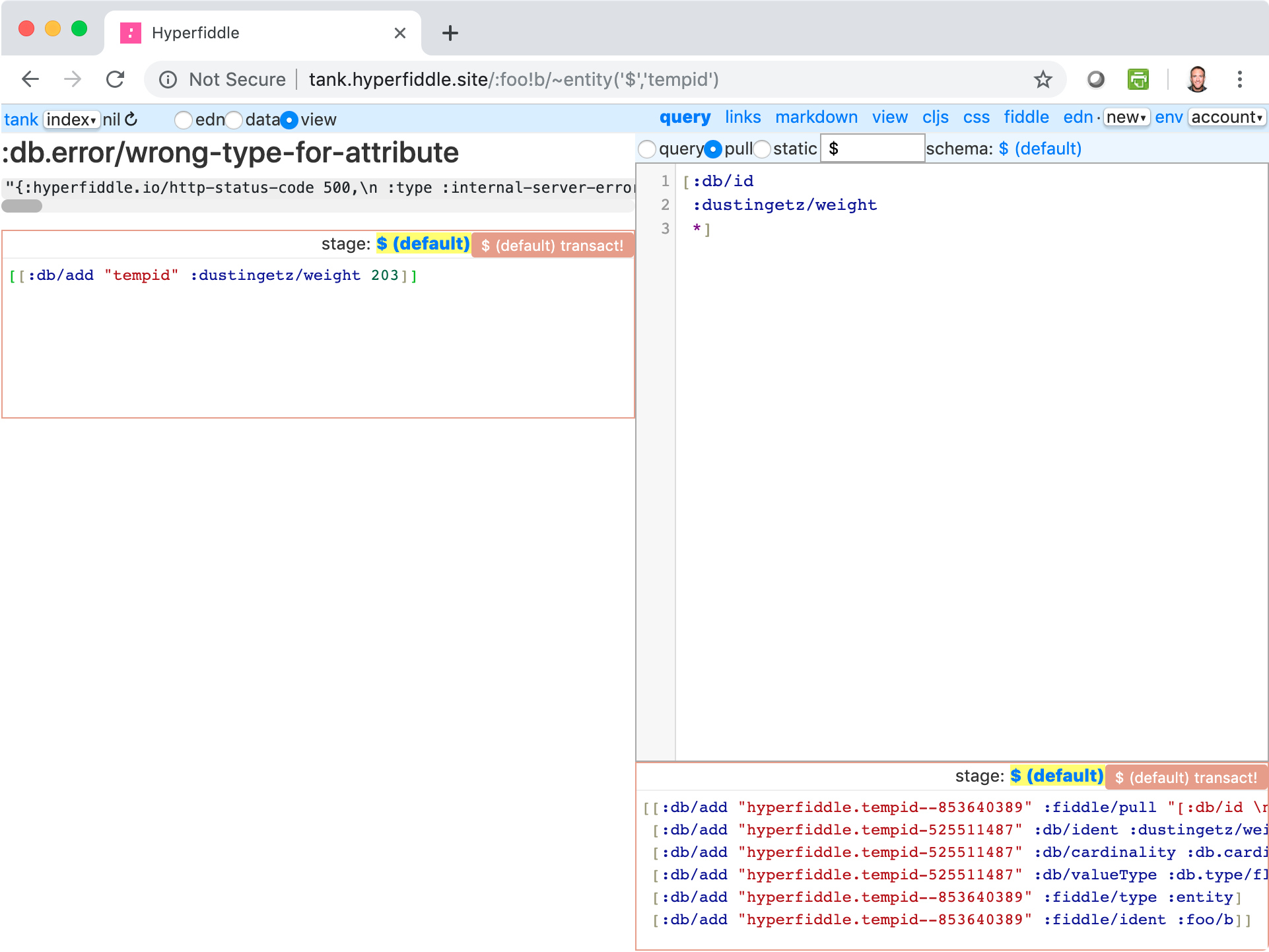Click refresh icon next to nil

(x=131, y=119)
